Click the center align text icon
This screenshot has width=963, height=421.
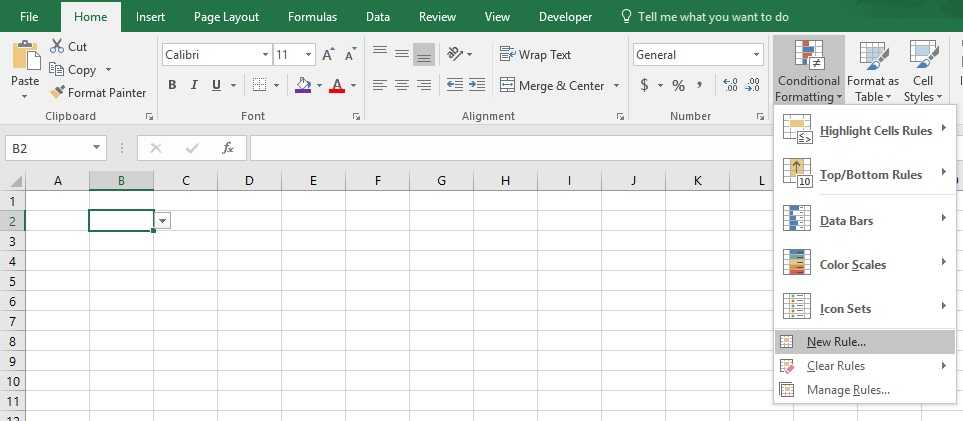tap(401, 86)
